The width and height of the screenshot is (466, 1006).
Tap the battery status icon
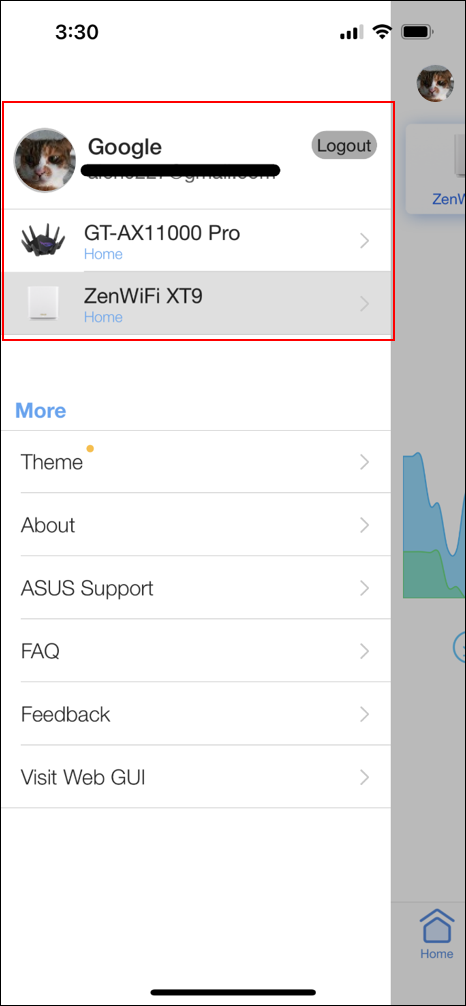tap(417, 32)
